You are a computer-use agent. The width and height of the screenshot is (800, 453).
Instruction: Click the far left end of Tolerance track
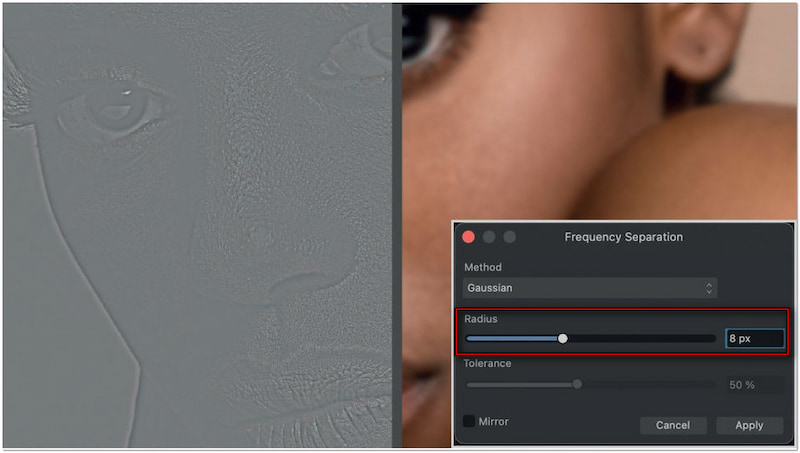469,384
